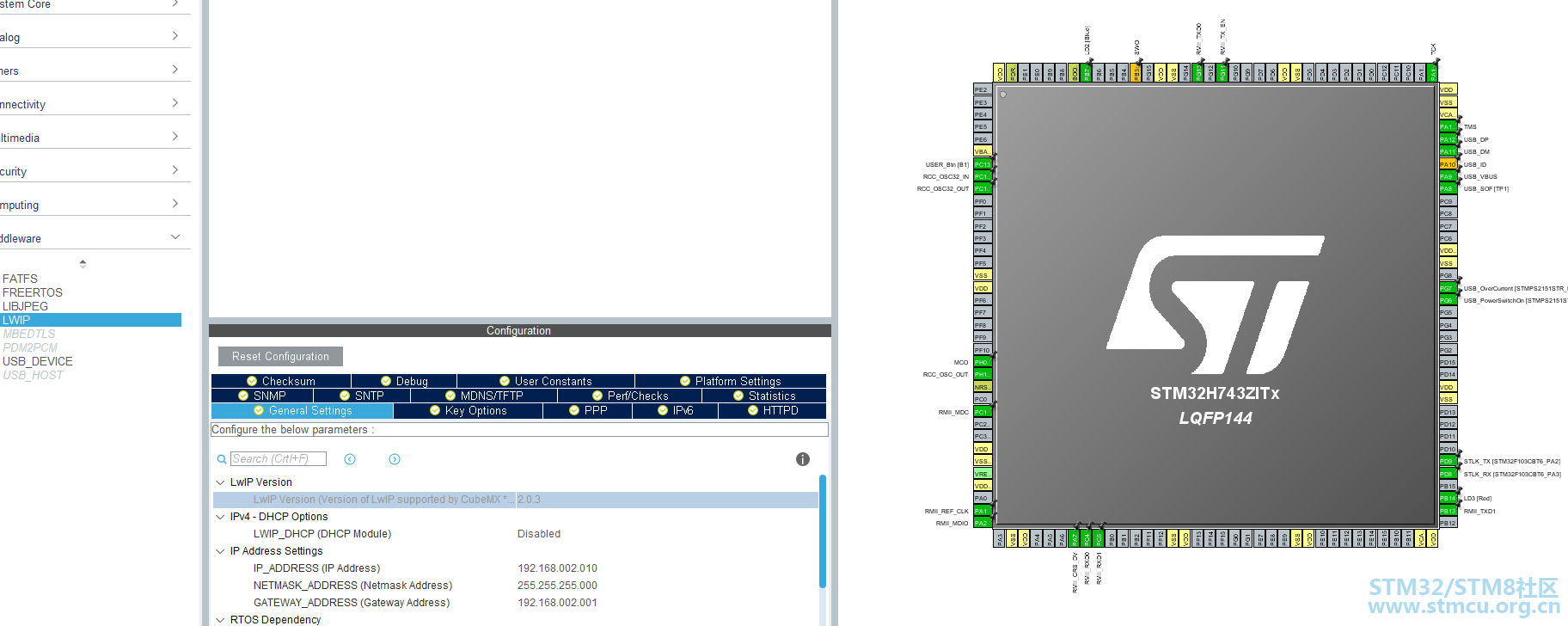
Task: Open the Platform Settings tab
Action: tap(731, 381)
